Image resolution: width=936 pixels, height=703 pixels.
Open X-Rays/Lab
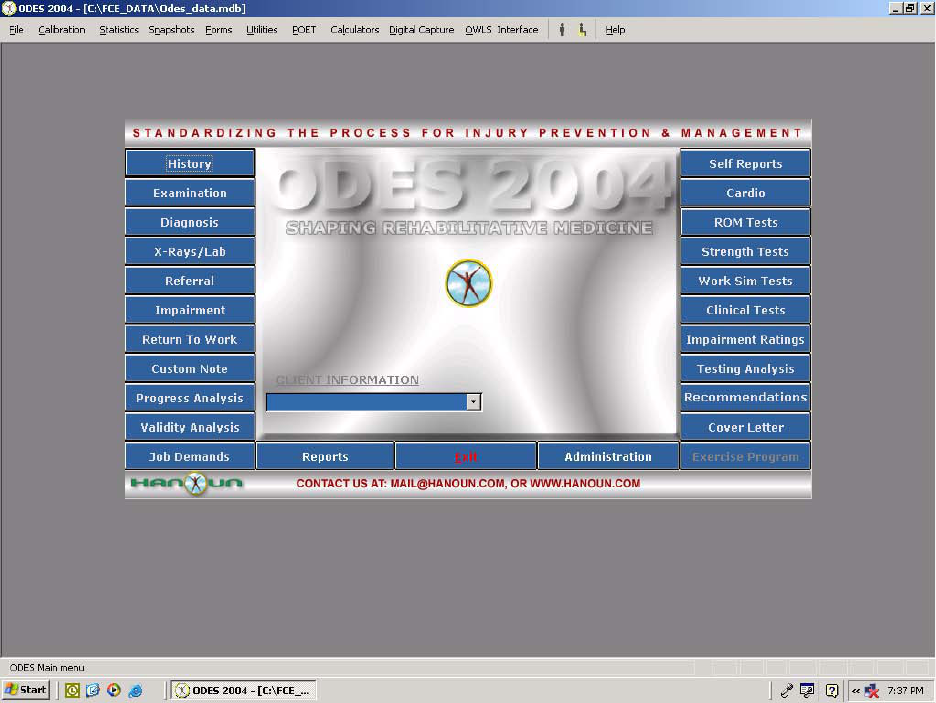(190, 251)
